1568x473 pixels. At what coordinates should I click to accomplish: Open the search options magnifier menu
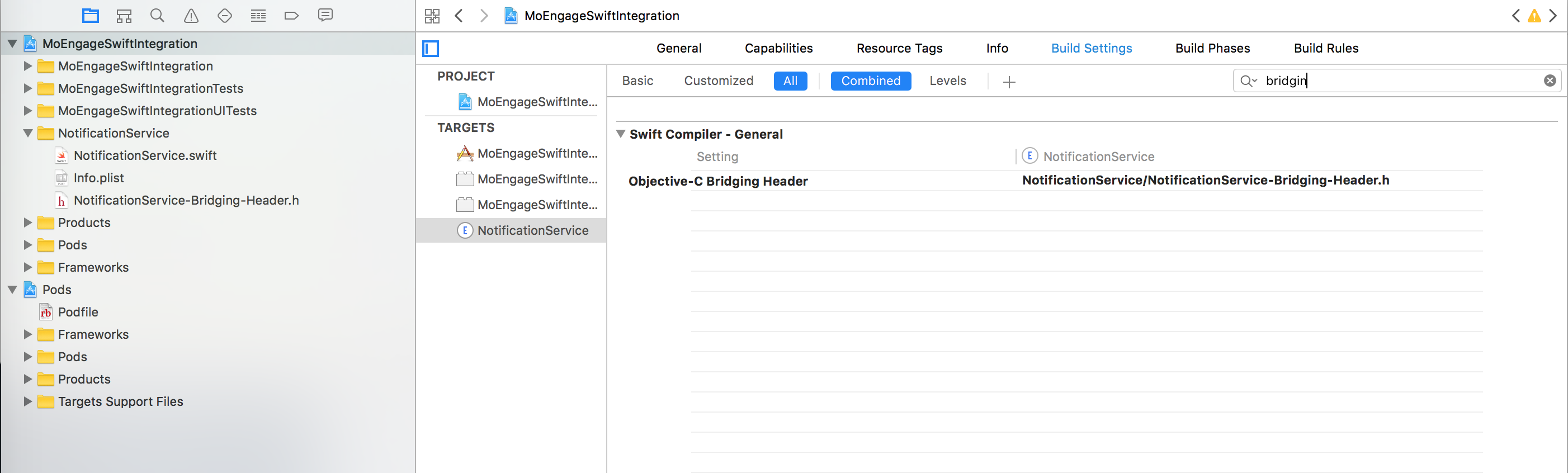[1249, 81]
